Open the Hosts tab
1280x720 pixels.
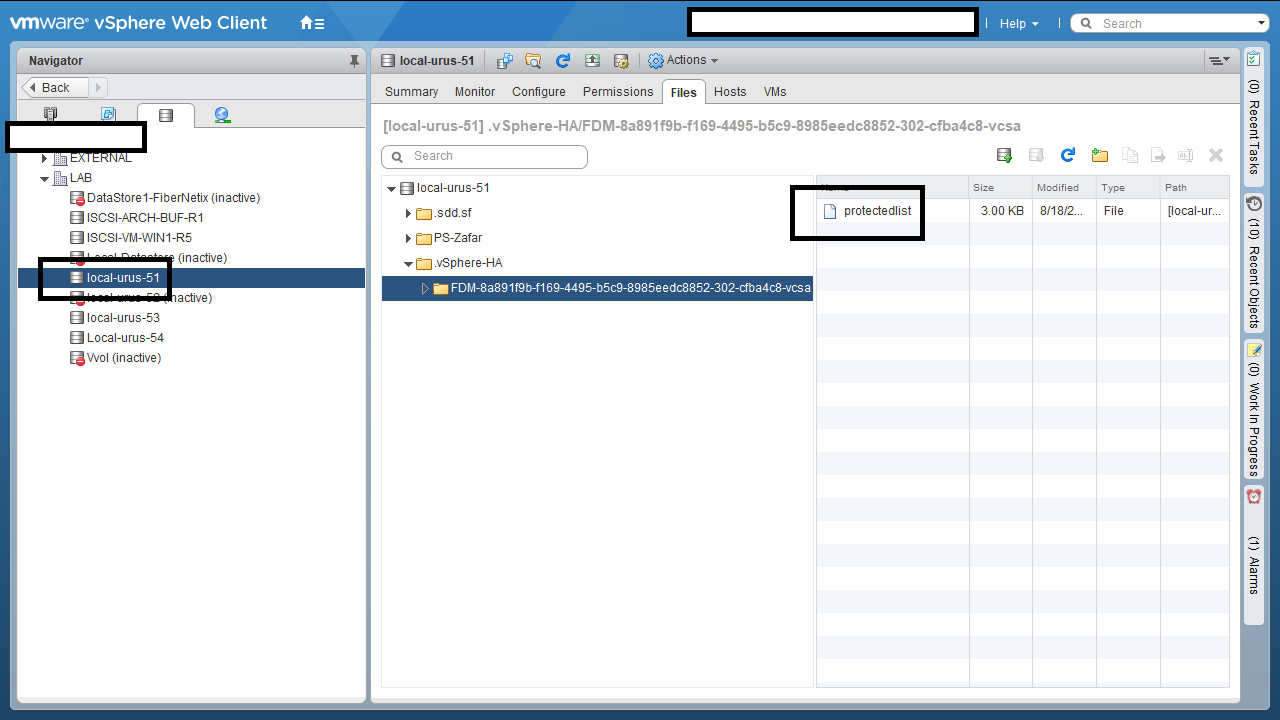tap(730, 91)
